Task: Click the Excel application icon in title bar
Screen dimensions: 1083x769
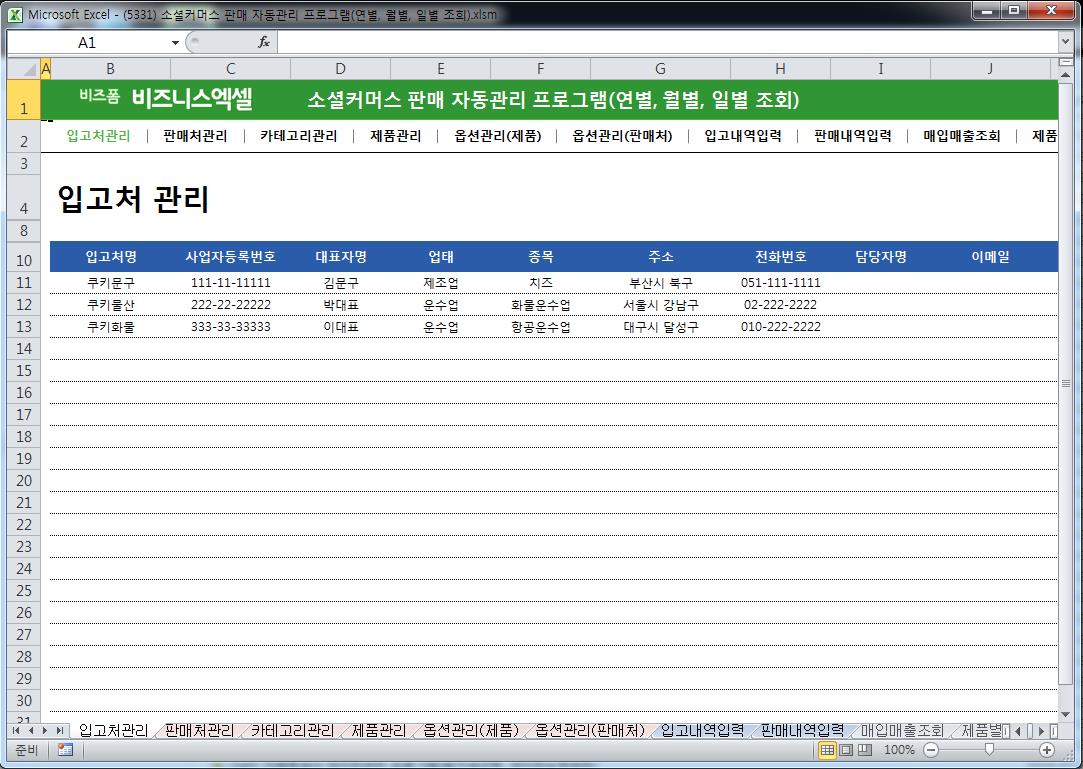Action: click(x=15, y=14)
